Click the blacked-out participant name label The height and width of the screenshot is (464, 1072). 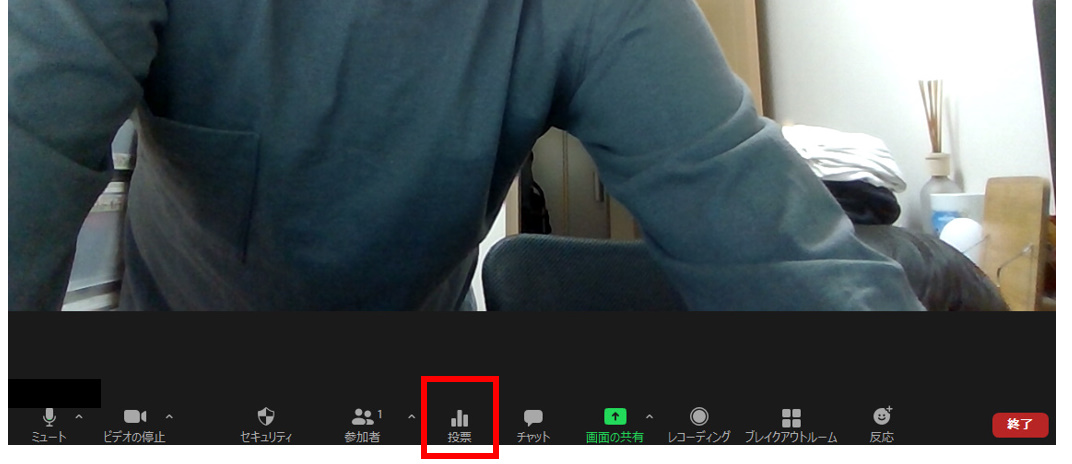click(54, 393)
